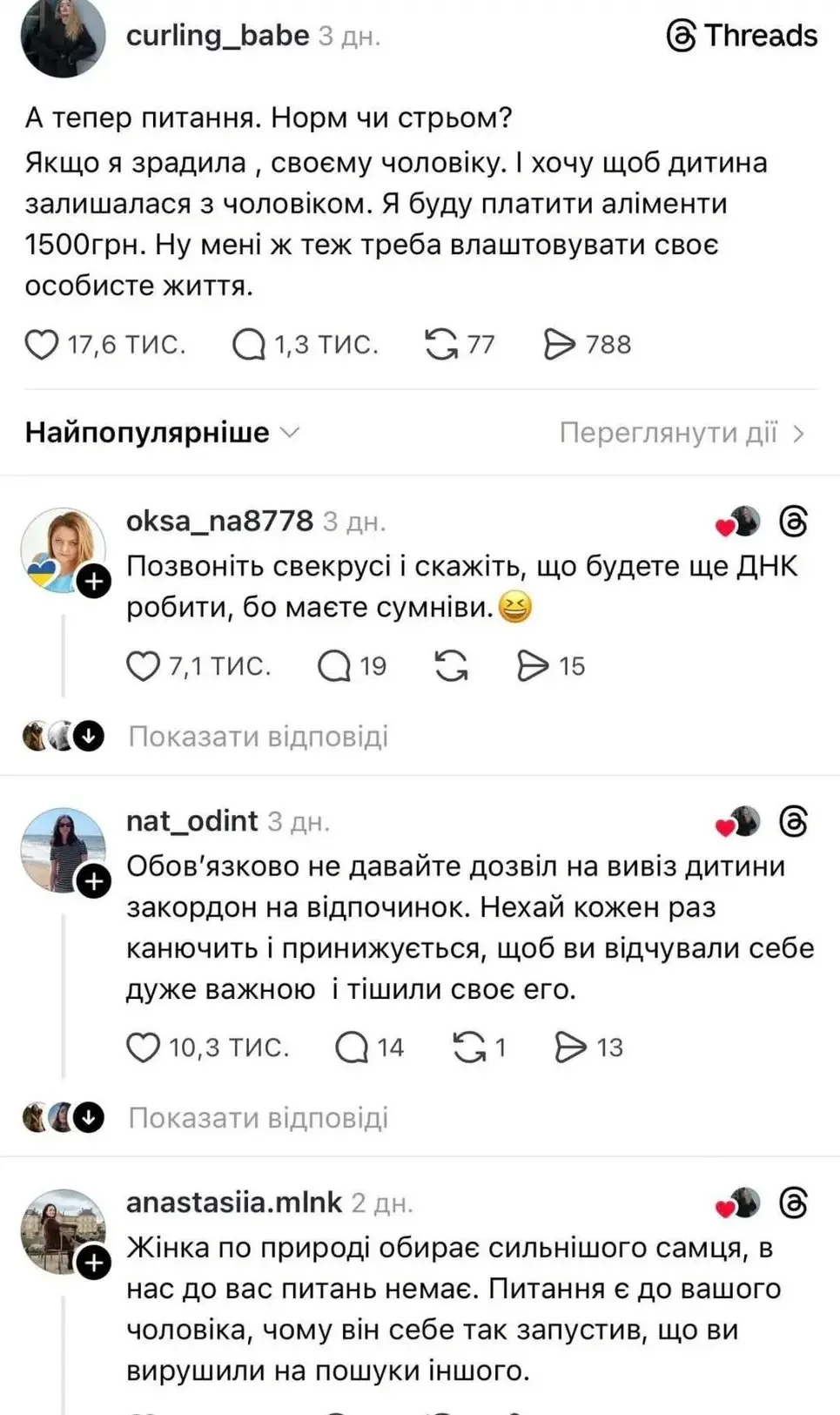The width and height of the screenshot is (840, 1415).
Task: Open curling_babe's profile by username
Action: (x=218, y=36)
